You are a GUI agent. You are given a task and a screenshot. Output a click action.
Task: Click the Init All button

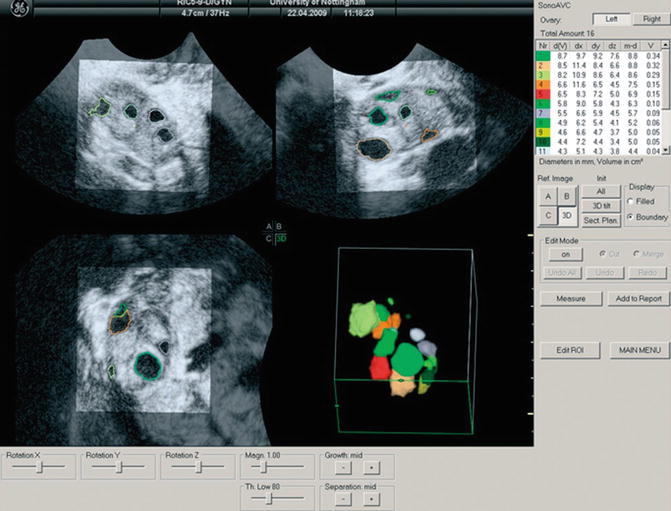(x=602, y=190)
